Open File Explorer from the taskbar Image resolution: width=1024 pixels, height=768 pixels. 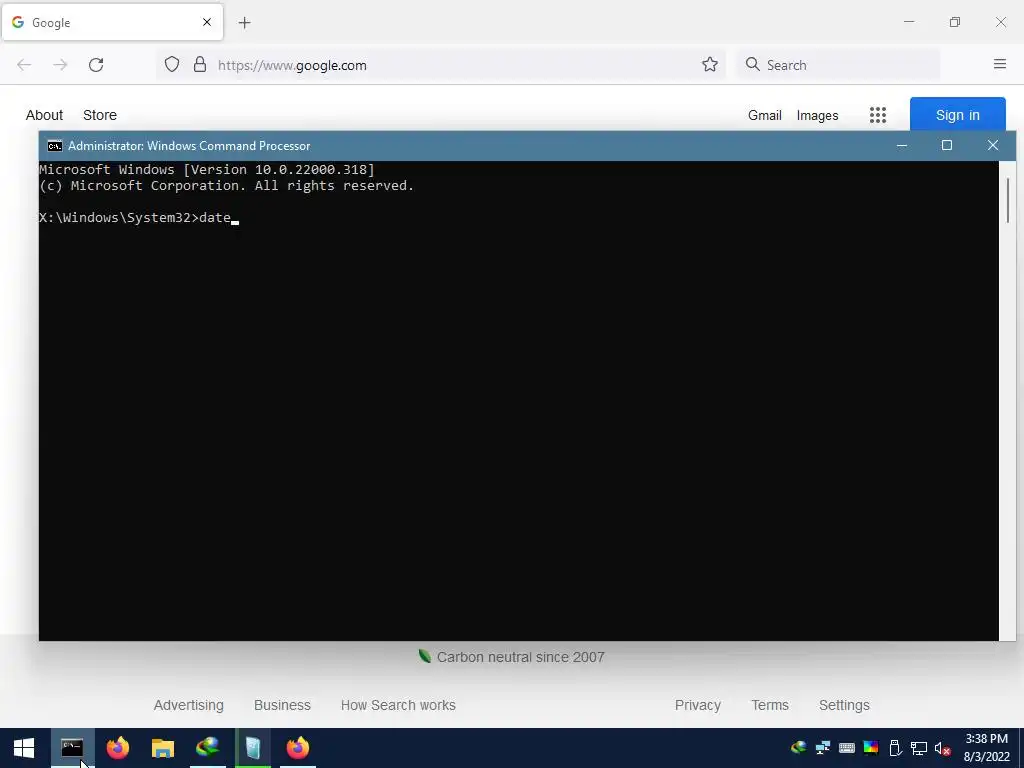pyautogui.click(x=163, y=748)
